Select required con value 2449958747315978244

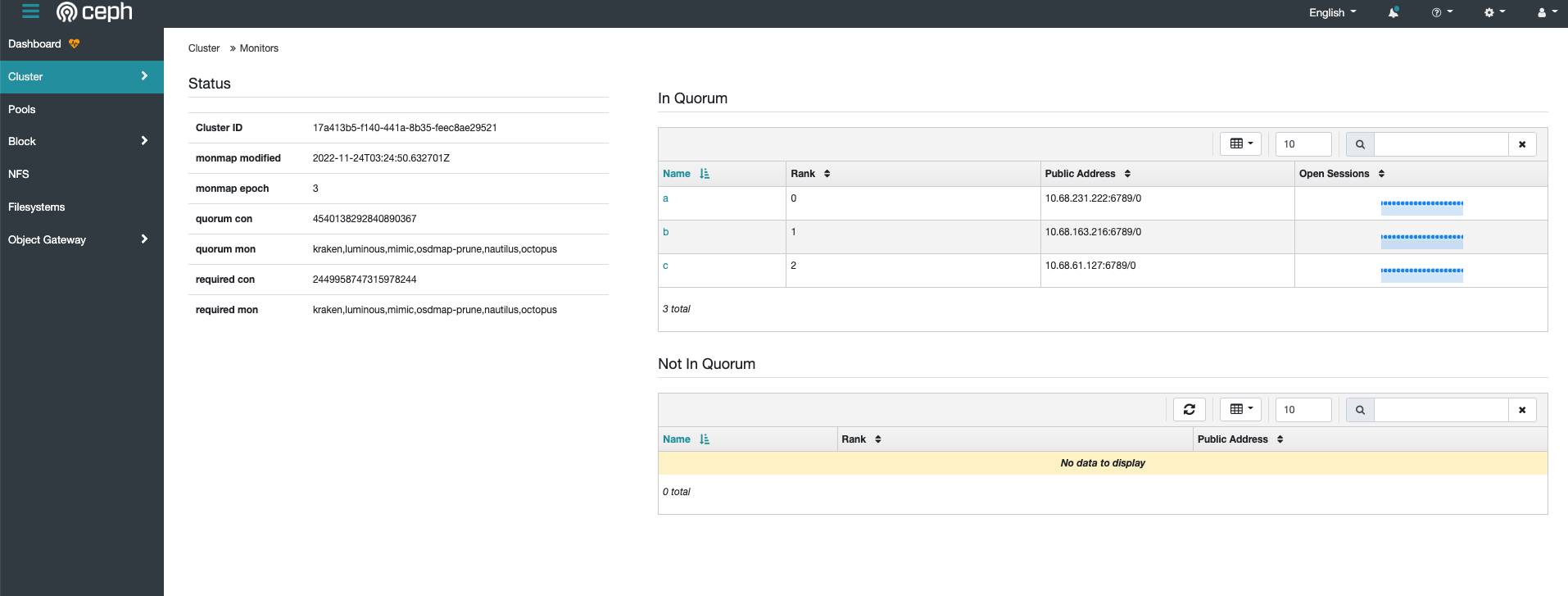(x=365, y=280)
